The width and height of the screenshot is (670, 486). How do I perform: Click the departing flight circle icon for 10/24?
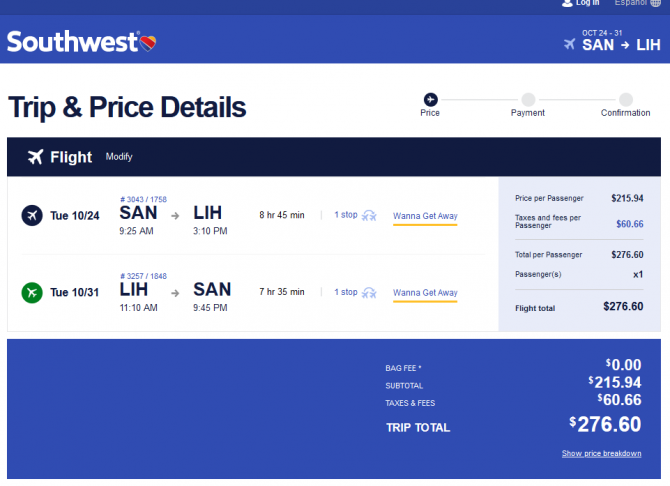(x=32, y=215)
